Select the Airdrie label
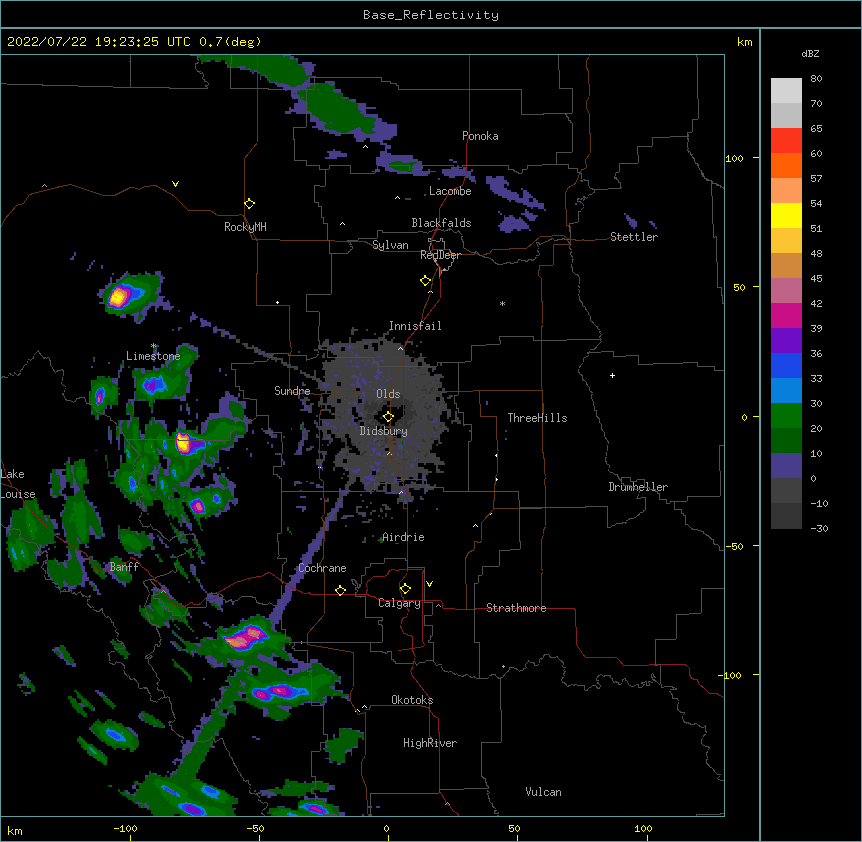 click(x=403, y=537)
